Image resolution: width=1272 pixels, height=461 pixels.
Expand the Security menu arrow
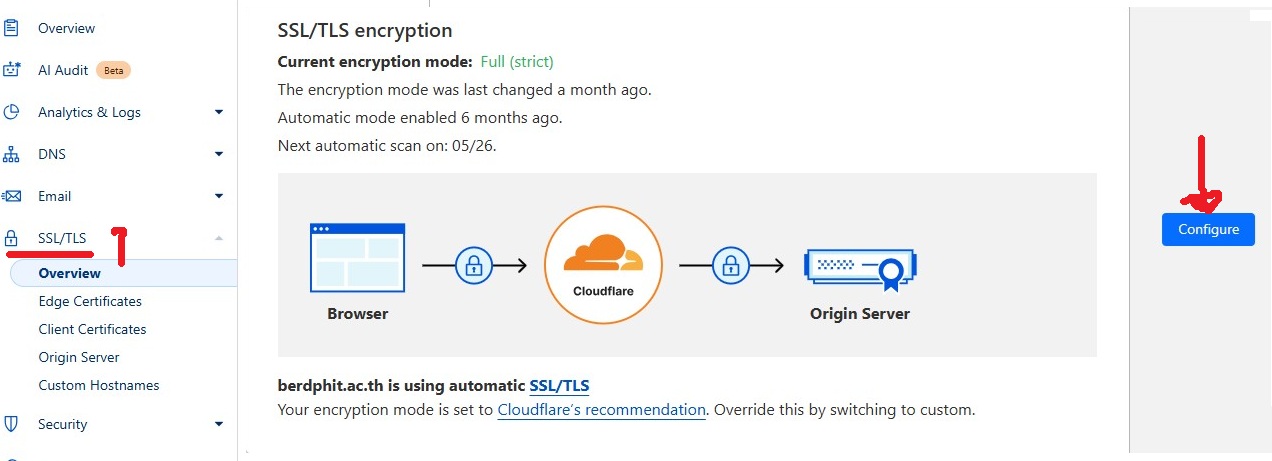[219, 424]
